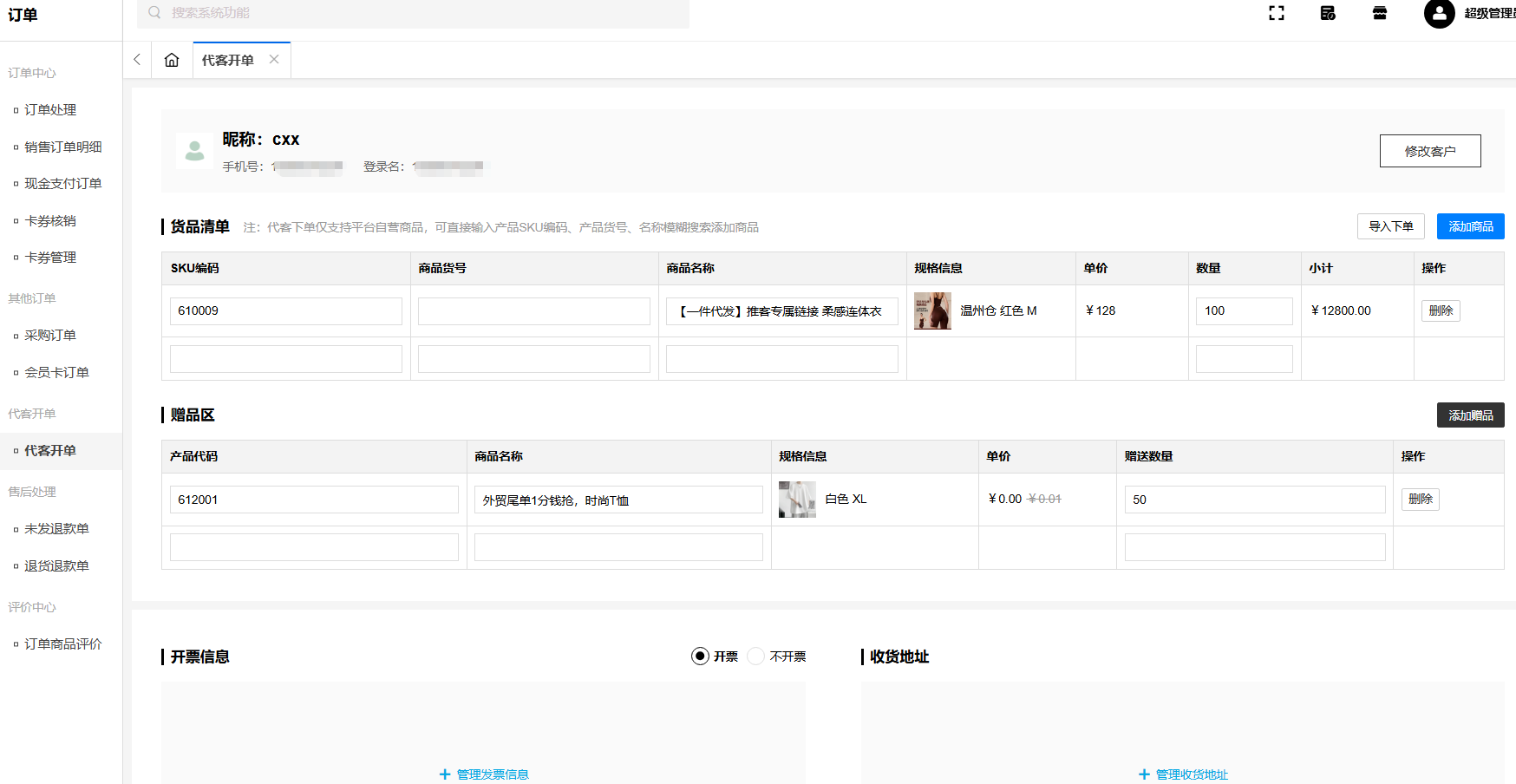This screenshot has width=1516, height=784.
Task: Open 订单处理 in sidebar menu
Action: (50, 110)
